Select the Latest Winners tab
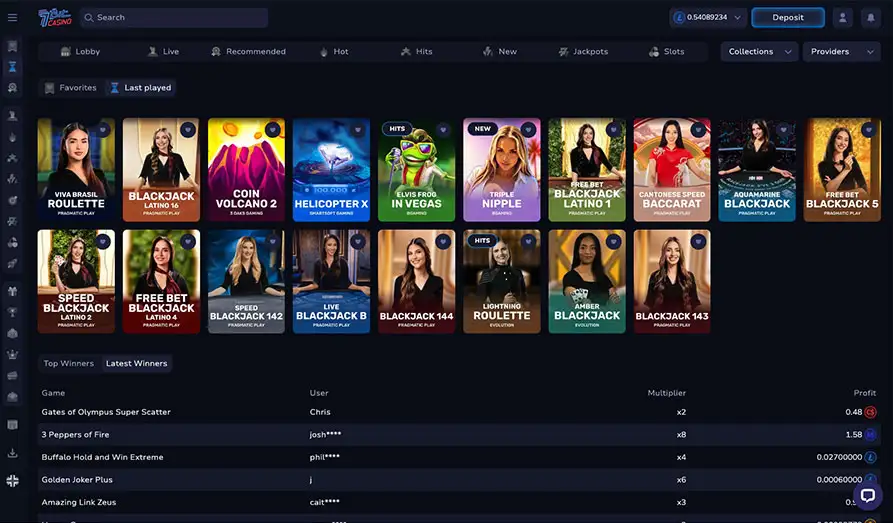 pos(137,363)
